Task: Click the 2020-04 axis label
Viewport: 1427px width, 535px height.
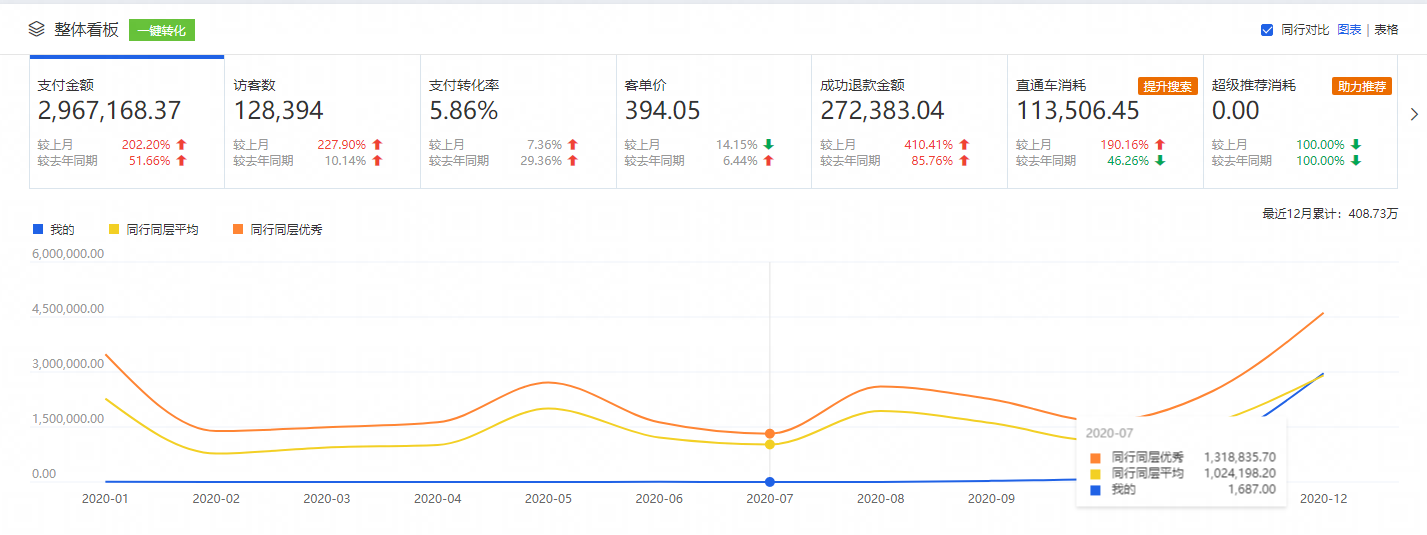Action: [x=438, y=498]
